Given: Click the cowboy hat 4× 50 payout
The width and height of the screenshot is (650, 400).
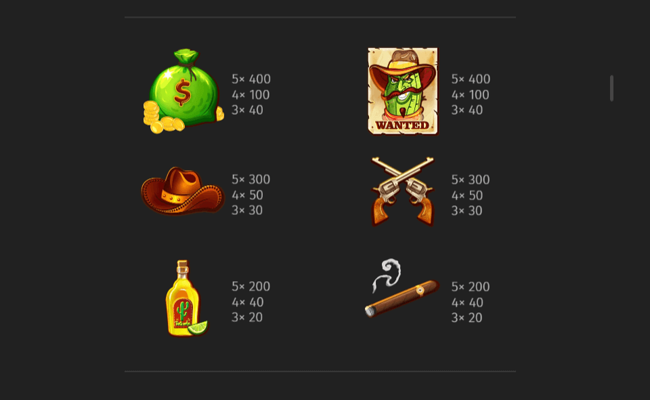Looking at the screenshot, I should (247, 195).
